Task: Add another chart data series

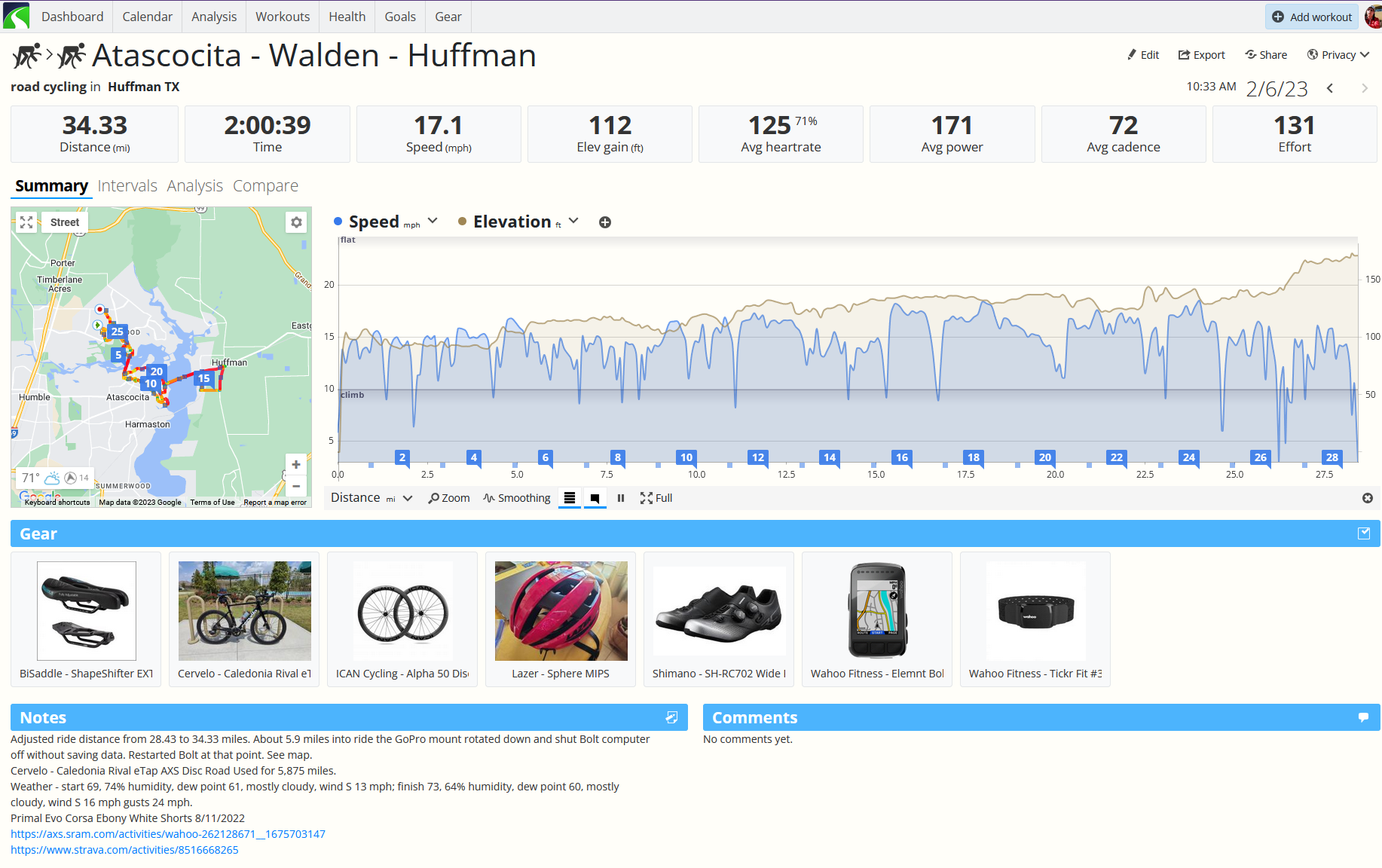Action: [604, 222]
